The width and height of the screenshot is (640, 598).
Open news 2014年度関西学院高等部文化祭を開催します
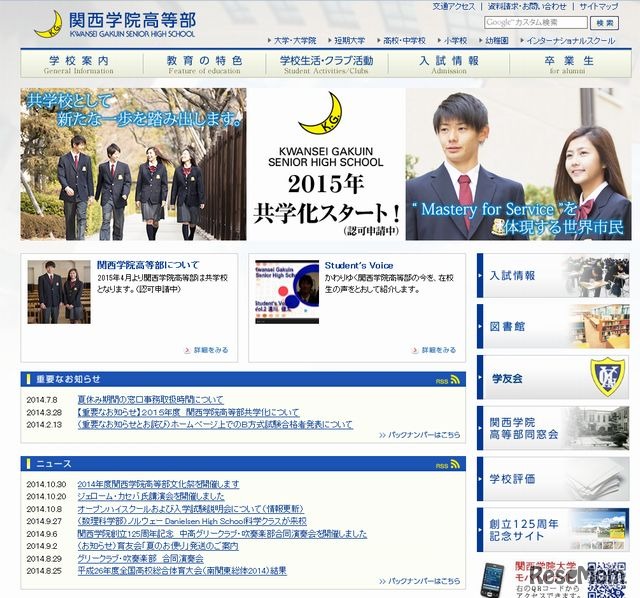click(158, 484)
